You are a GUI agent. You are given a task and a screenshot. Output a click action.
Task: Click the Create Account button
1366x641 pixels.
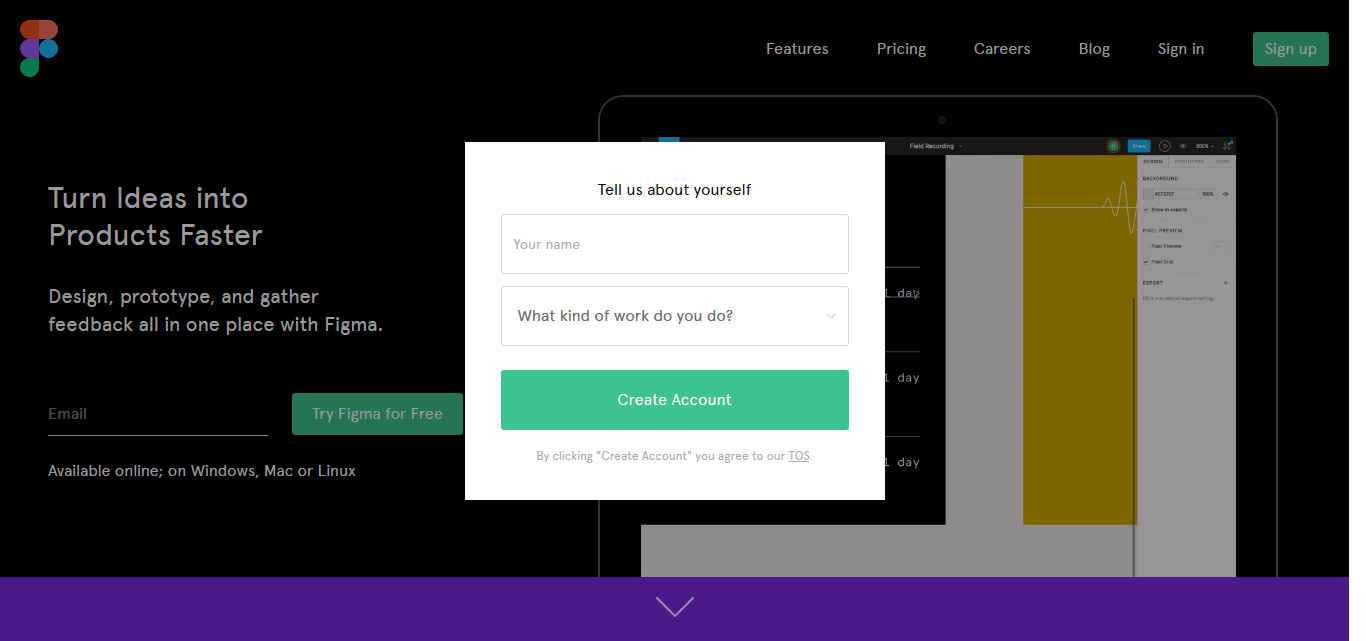(674, 400)
